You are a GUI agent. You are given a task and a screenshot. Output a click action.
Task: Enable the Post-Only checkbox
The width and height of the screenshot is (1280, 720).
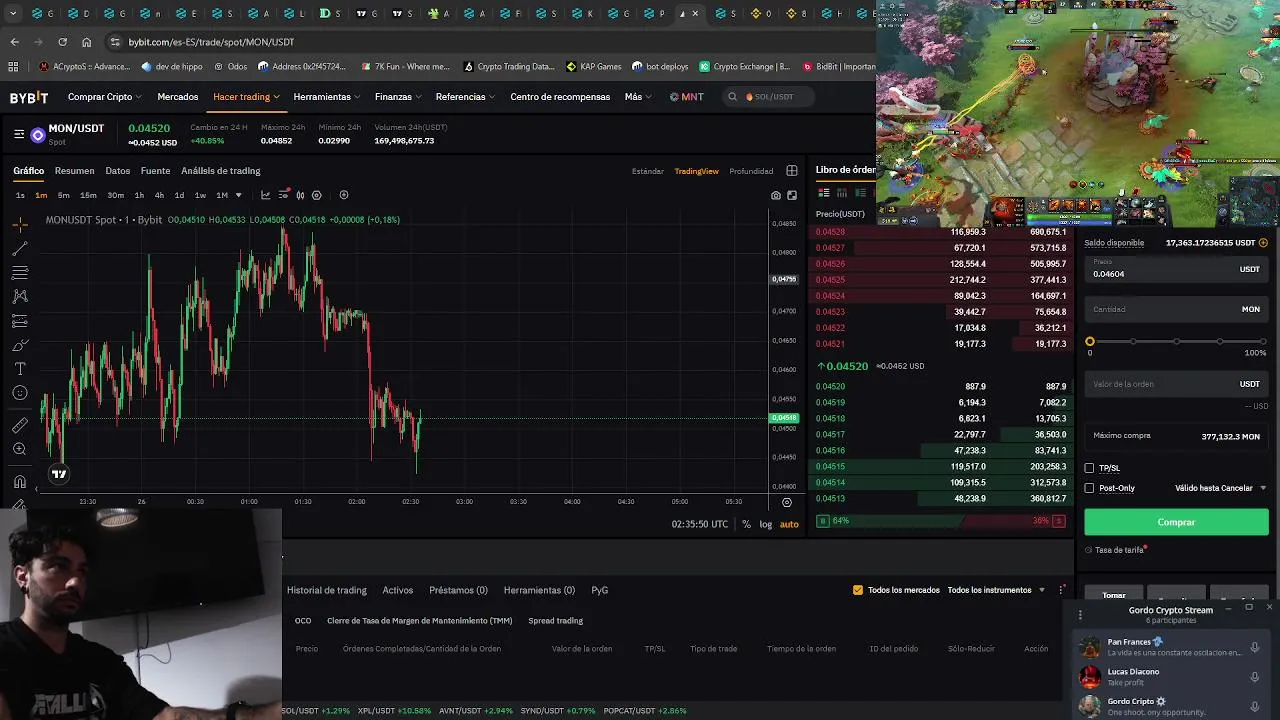pyautogui.click(x=1090, y=488)
